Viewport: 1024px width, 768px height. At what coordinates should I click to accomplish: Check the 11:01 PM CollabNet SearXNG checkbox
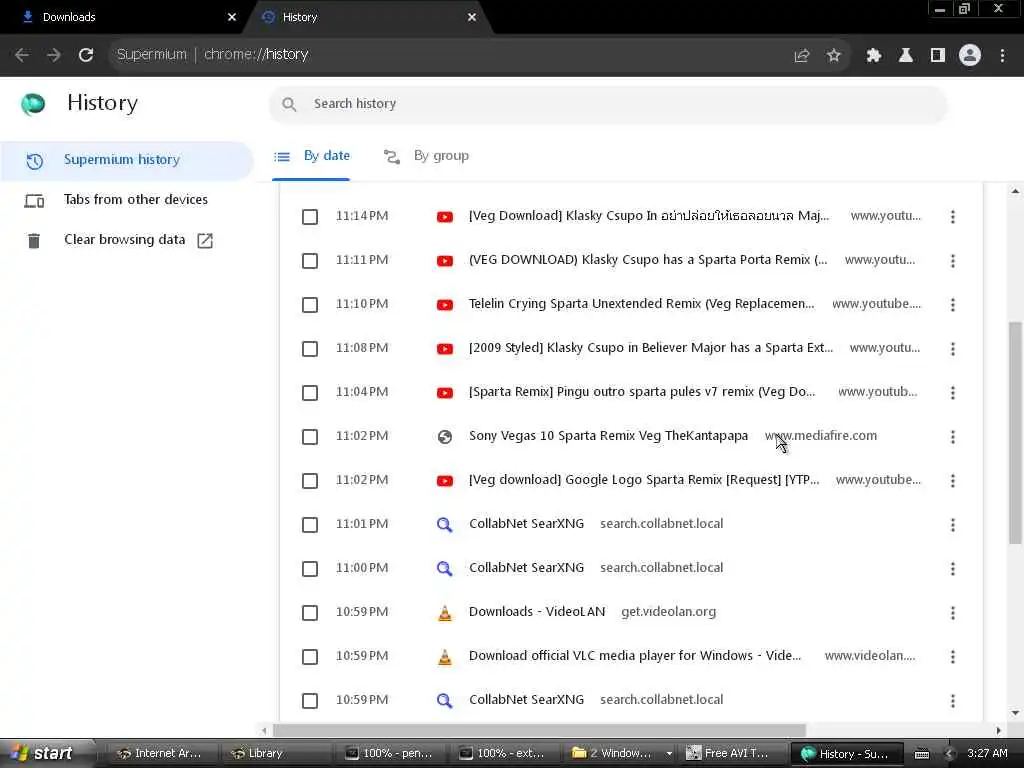[310, 524]
